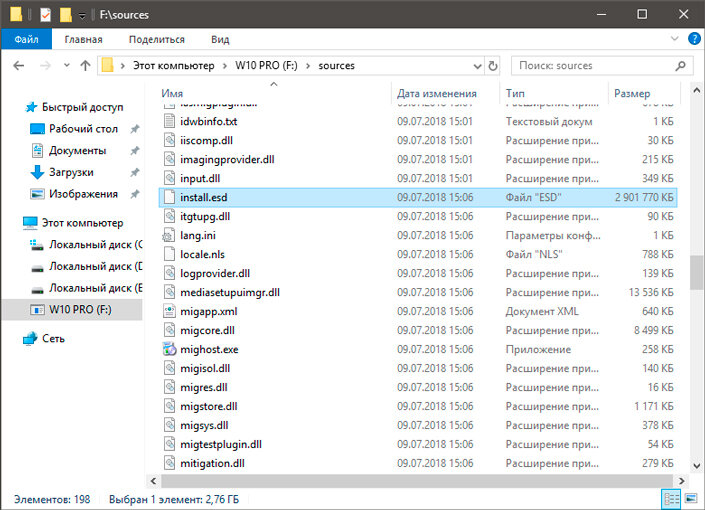Click the search magnifier icon
705x510 pixels.
point(680,66)
